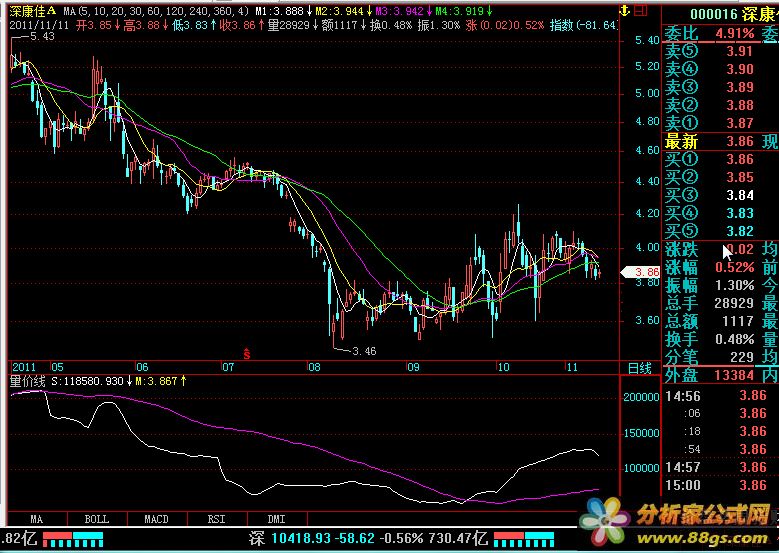Switch to the MA indicator tab
Screen dimensions: 779x553
tap(37, 519)
